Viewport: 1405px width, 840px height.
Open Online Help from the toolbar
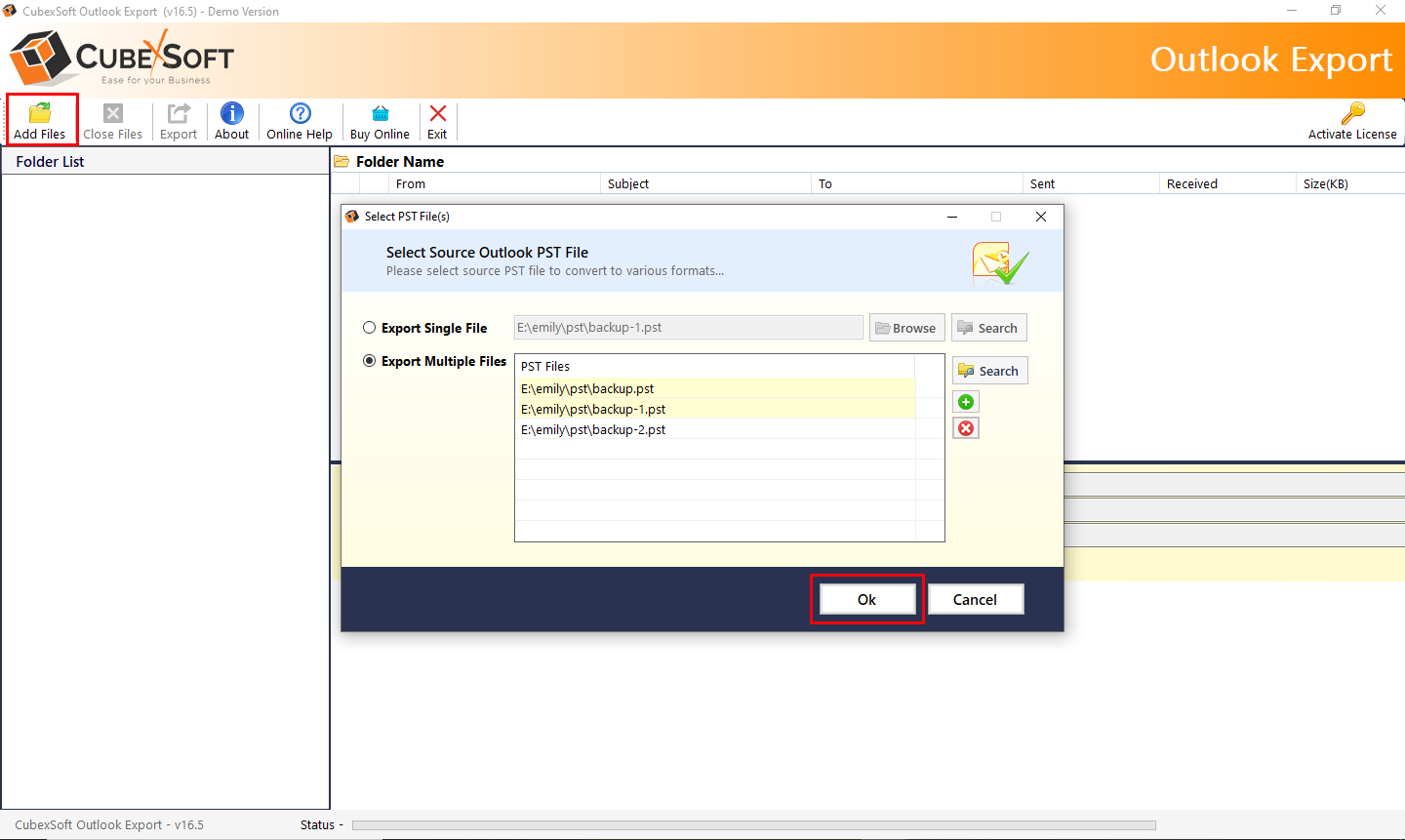300,121
